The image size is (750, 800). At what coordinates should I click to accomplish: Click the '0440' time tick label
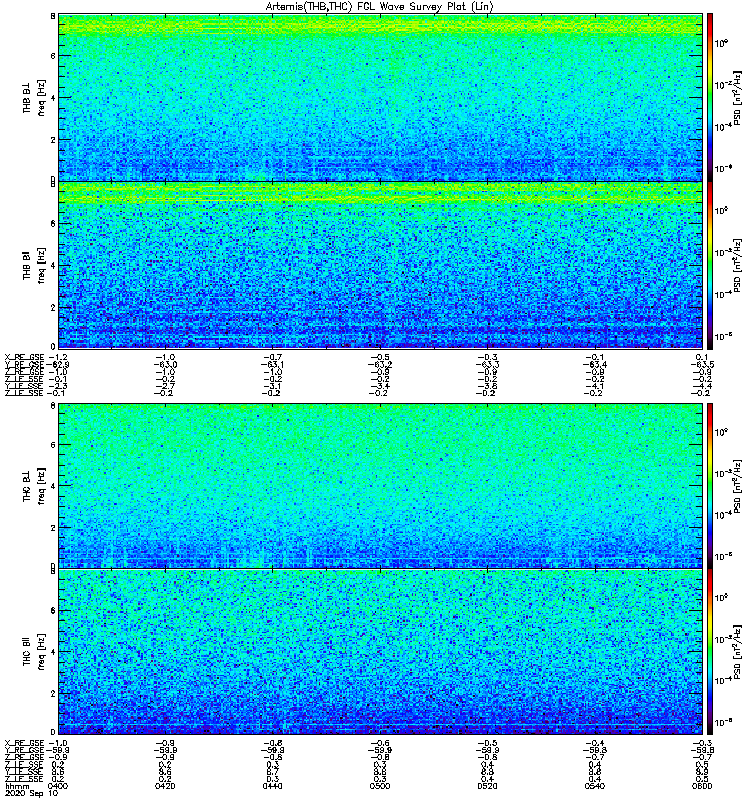point(272,786)
